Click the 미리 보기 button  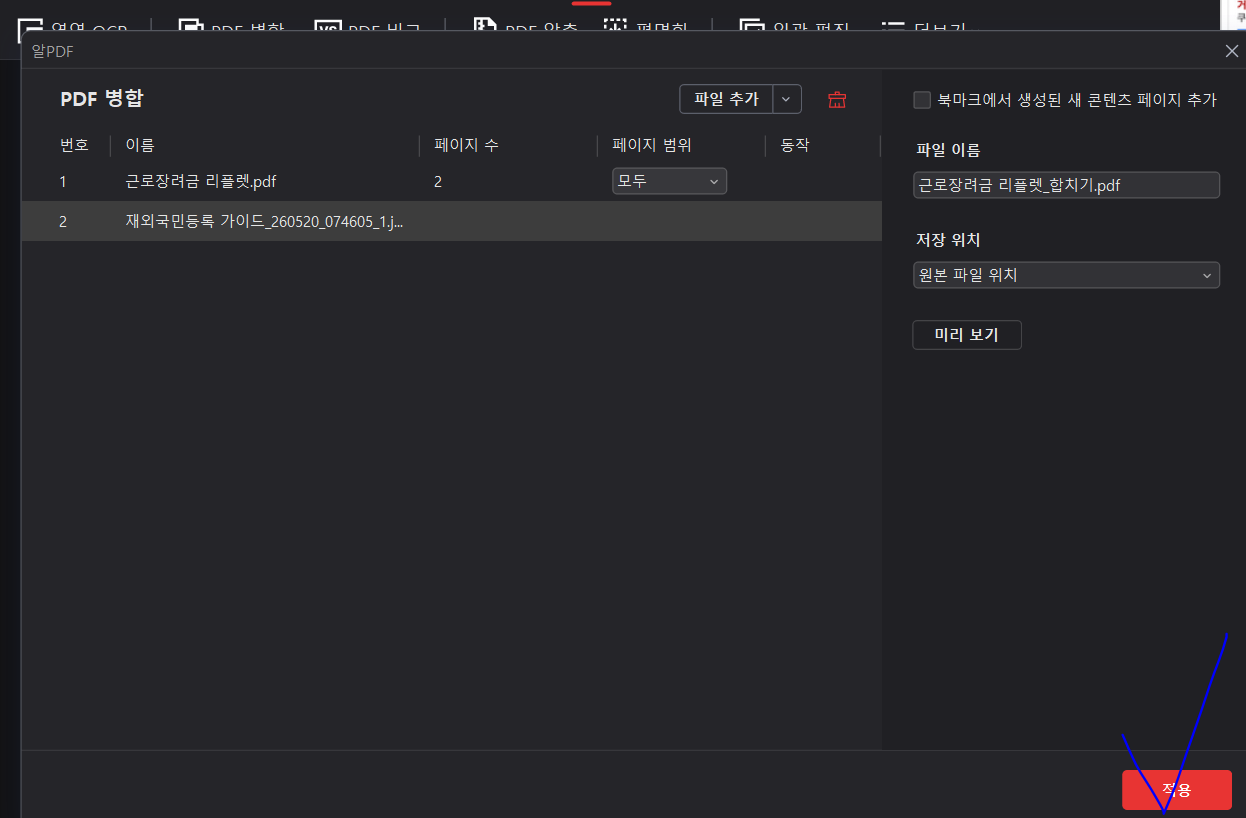pos(967,335)
